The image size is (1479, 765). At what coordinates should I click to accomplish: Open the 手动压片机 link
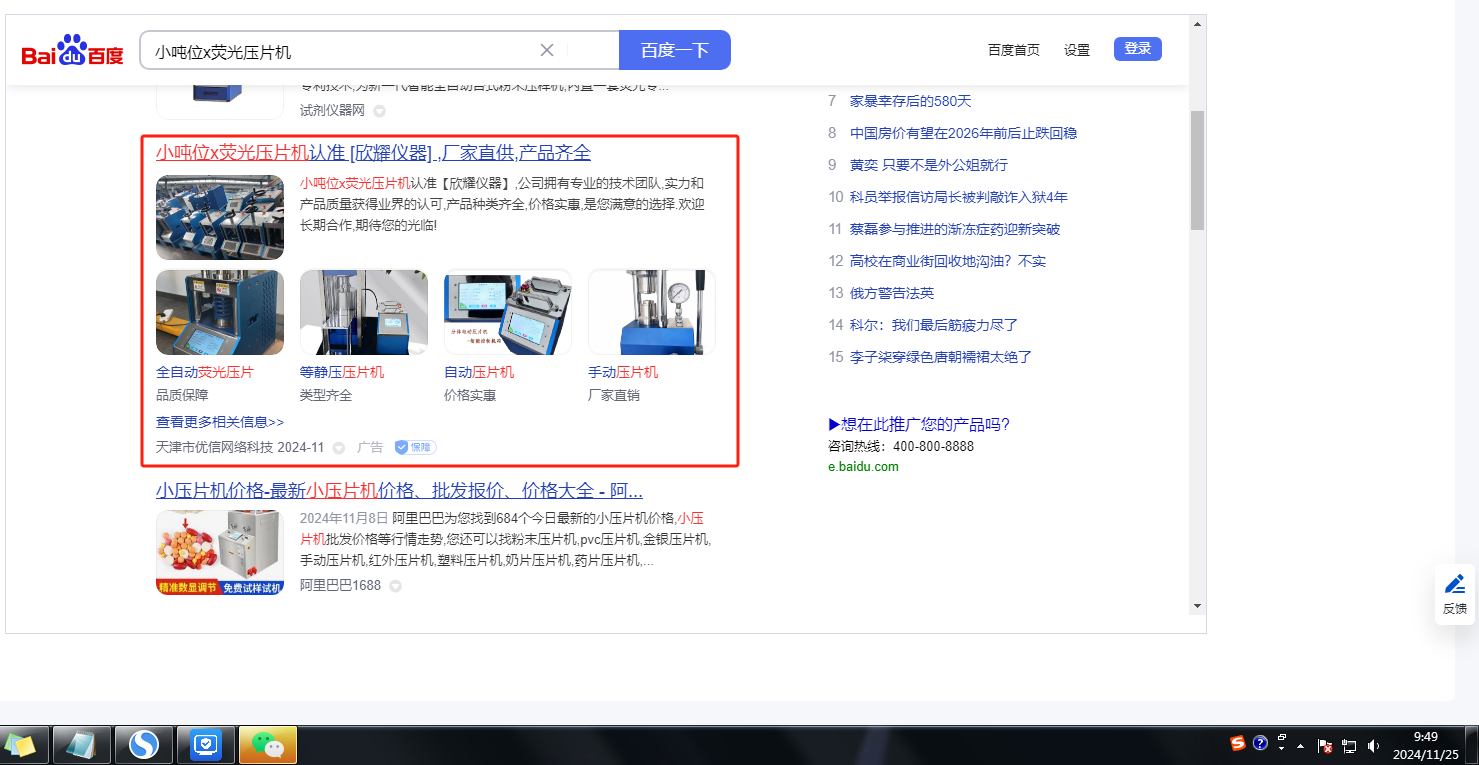pyautogui.click(x=623, y=372)
